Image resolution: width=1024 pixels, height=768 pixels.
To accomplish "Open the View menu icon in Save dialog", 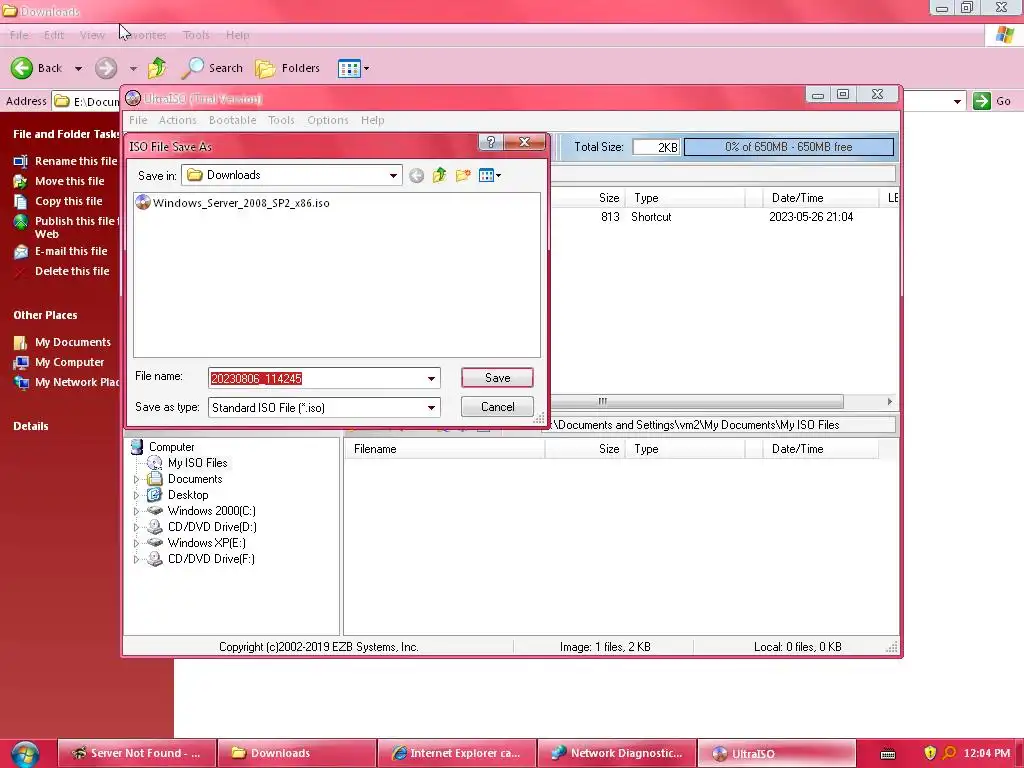I will [x=490, y=175].
